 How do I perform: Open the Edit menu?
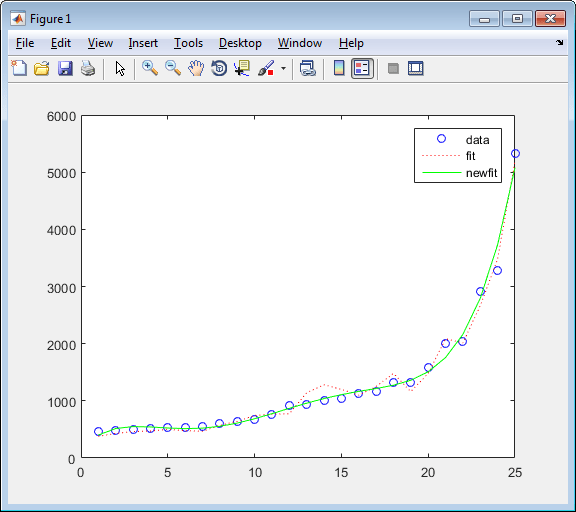(61, 43)
